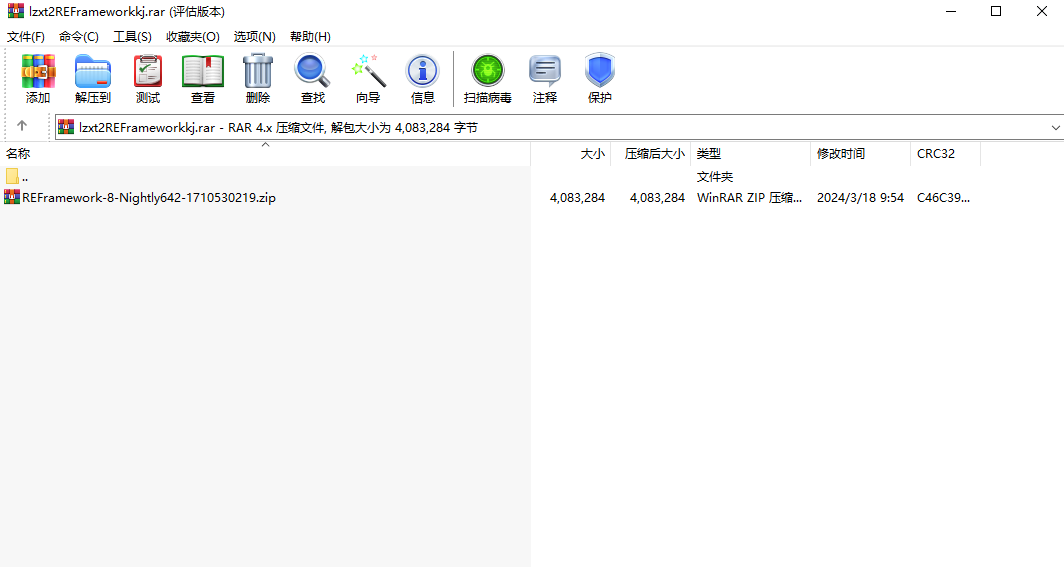Start 扫描病毒 (Virus Scan)
This screenshot has height=567, width=1064.
pyautogui.click(x=488, y=79)
